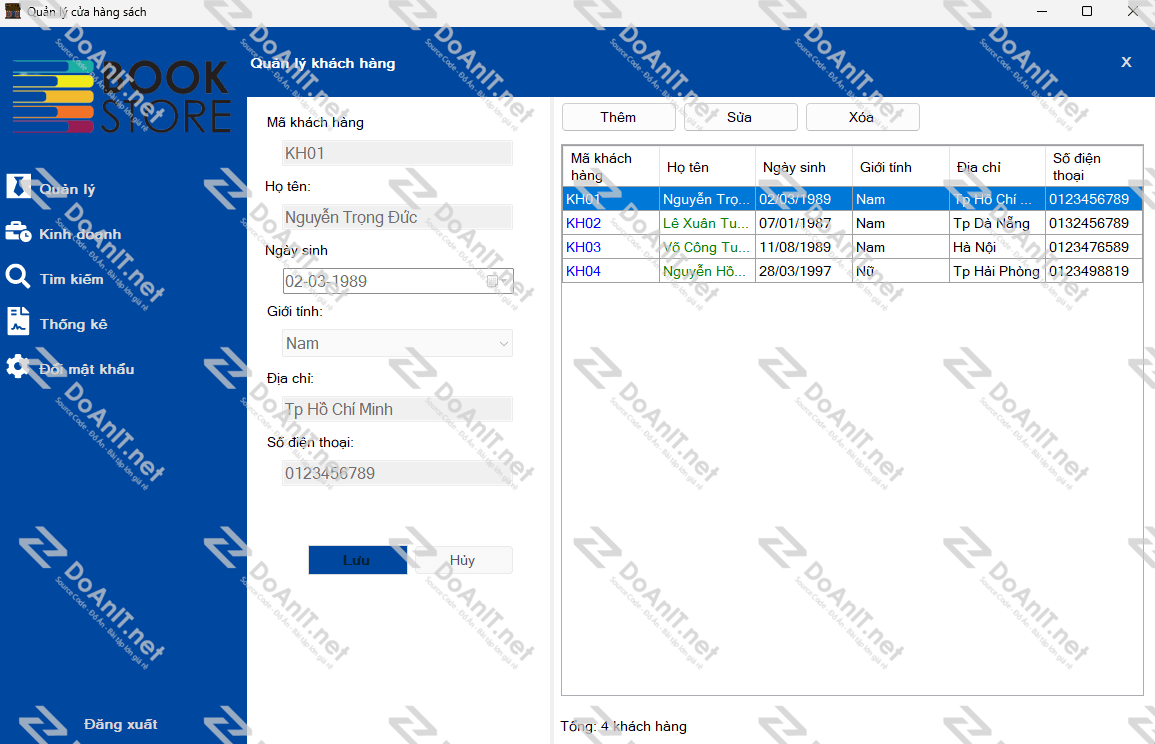Click the Địa chỉ input field
Viewport: 1155px width, 744px height.
click(398, 409)
